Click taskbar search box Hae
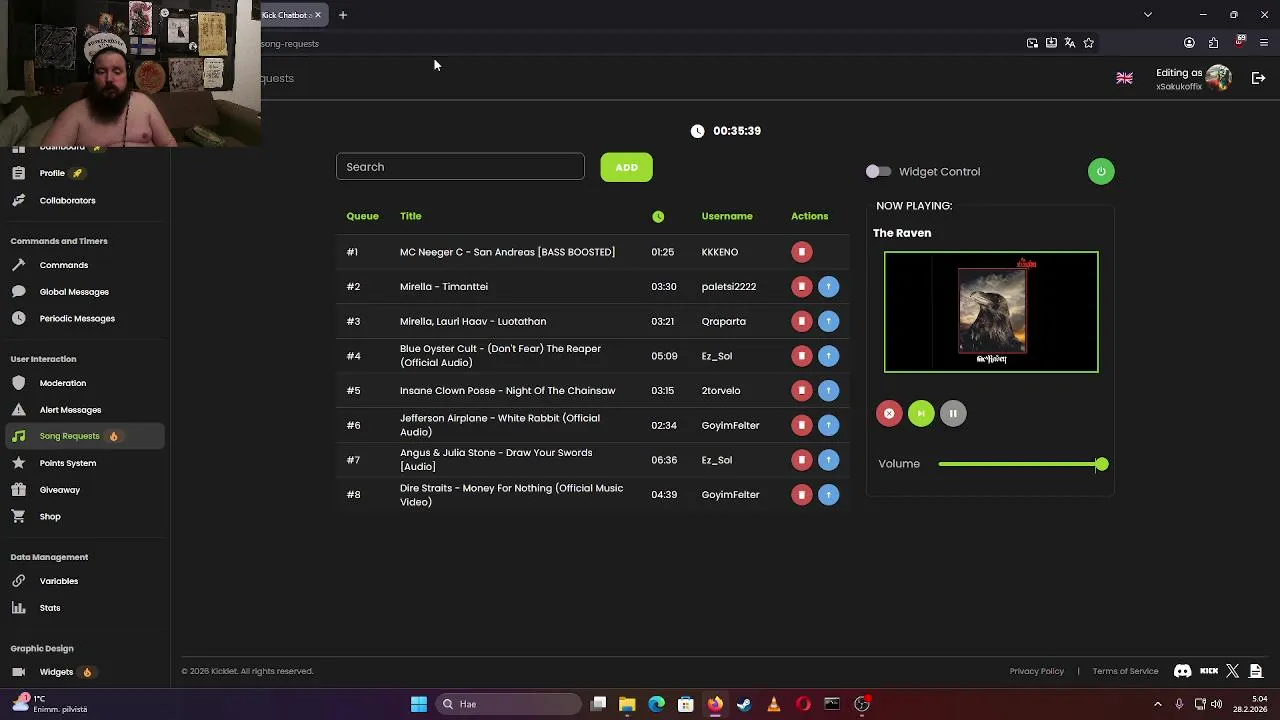The height and width of the screenshot is (720, 1280). pyautogui.click(x=509, y=704)
